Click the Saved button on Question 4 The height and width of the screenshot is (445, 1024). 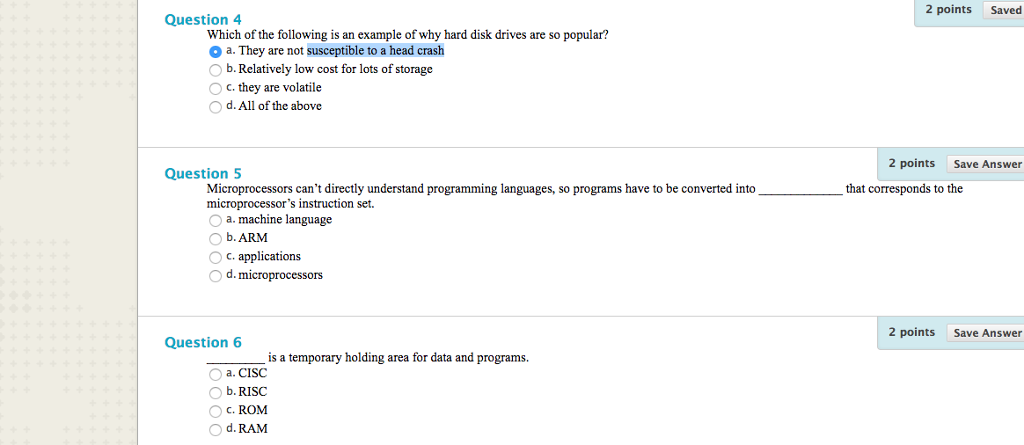(x=1004, y=10)
